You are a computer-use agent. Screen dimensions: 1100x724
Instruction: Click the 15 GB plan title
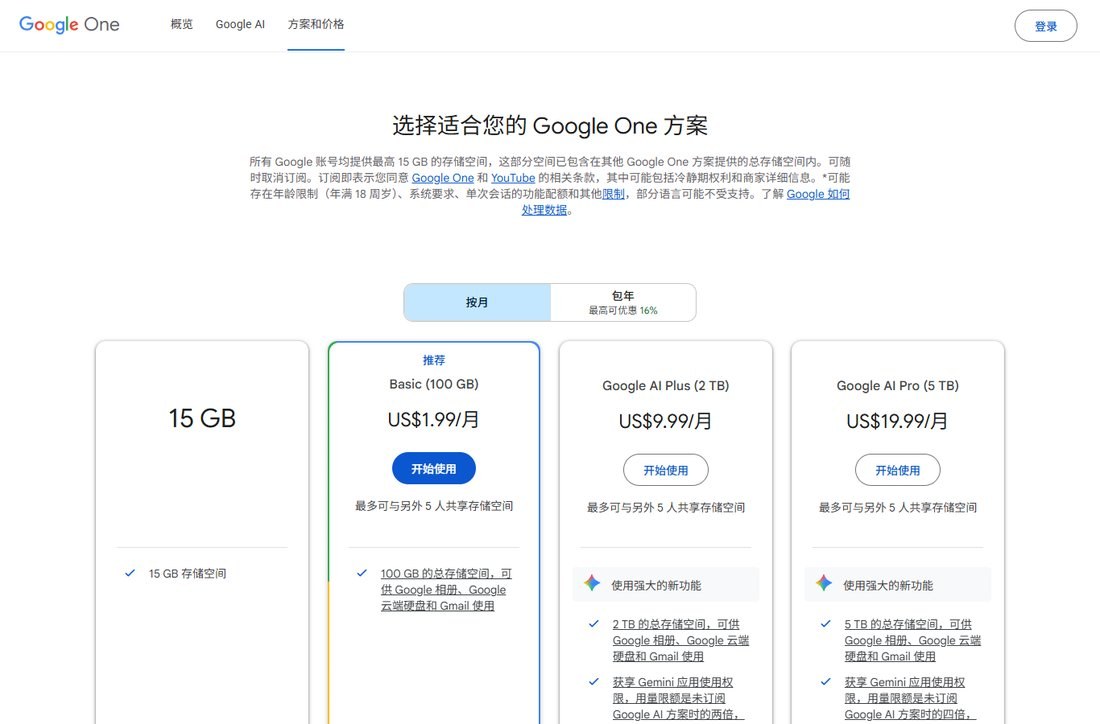coord(202,418)
